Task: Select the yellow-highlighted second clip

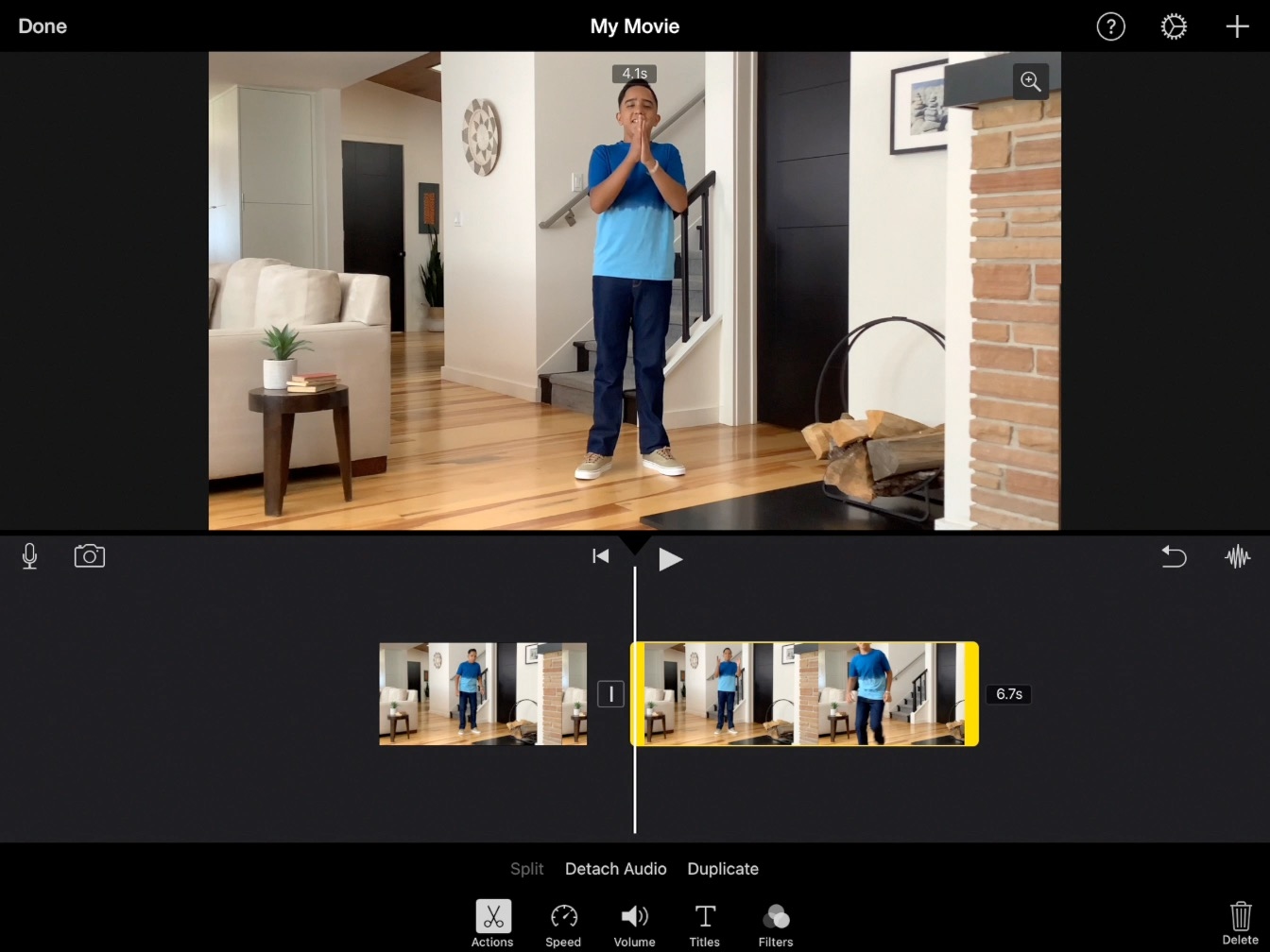Action: pos(804,694)
